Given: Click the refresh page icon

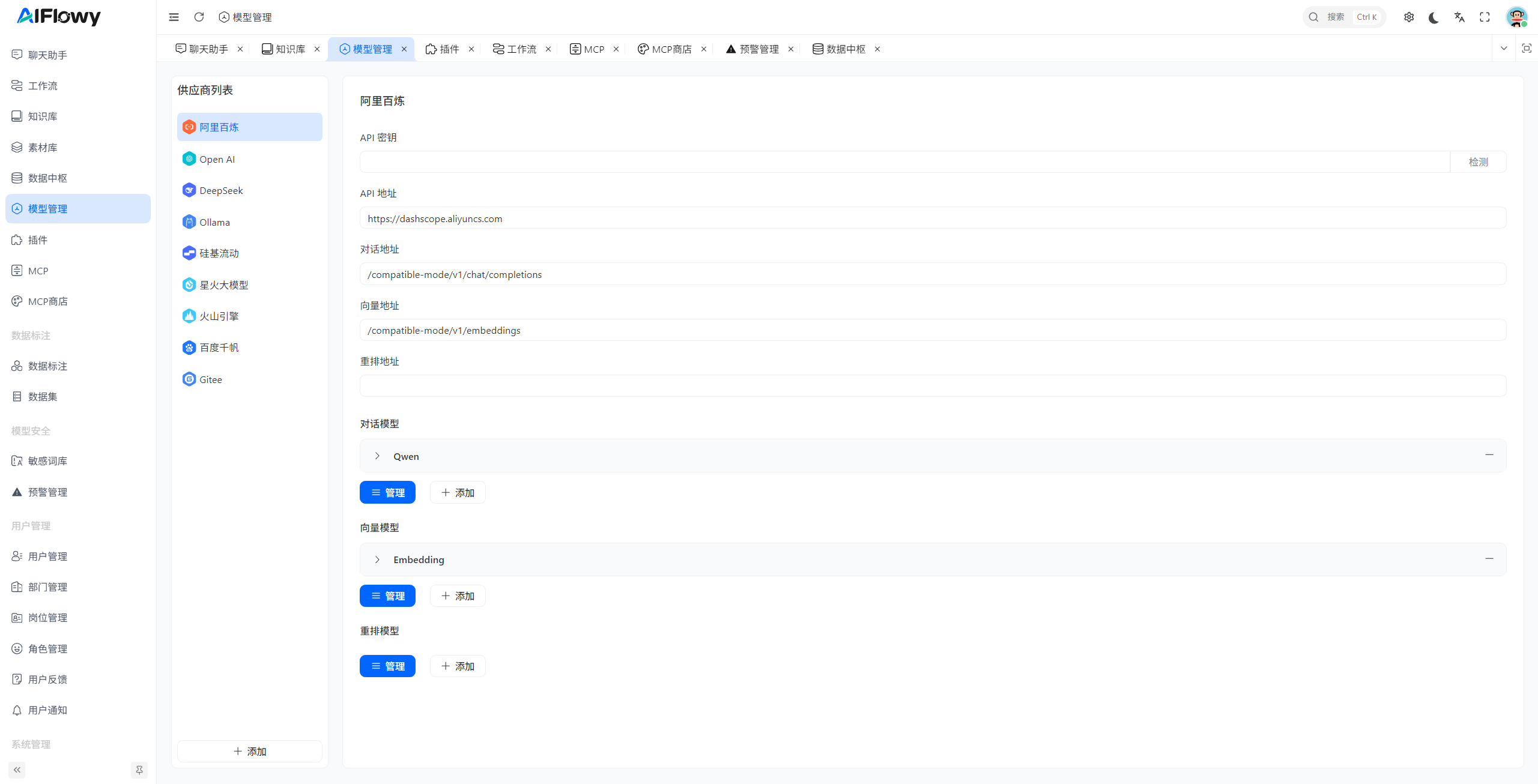Looking at the screenshot, I should 199,17.
